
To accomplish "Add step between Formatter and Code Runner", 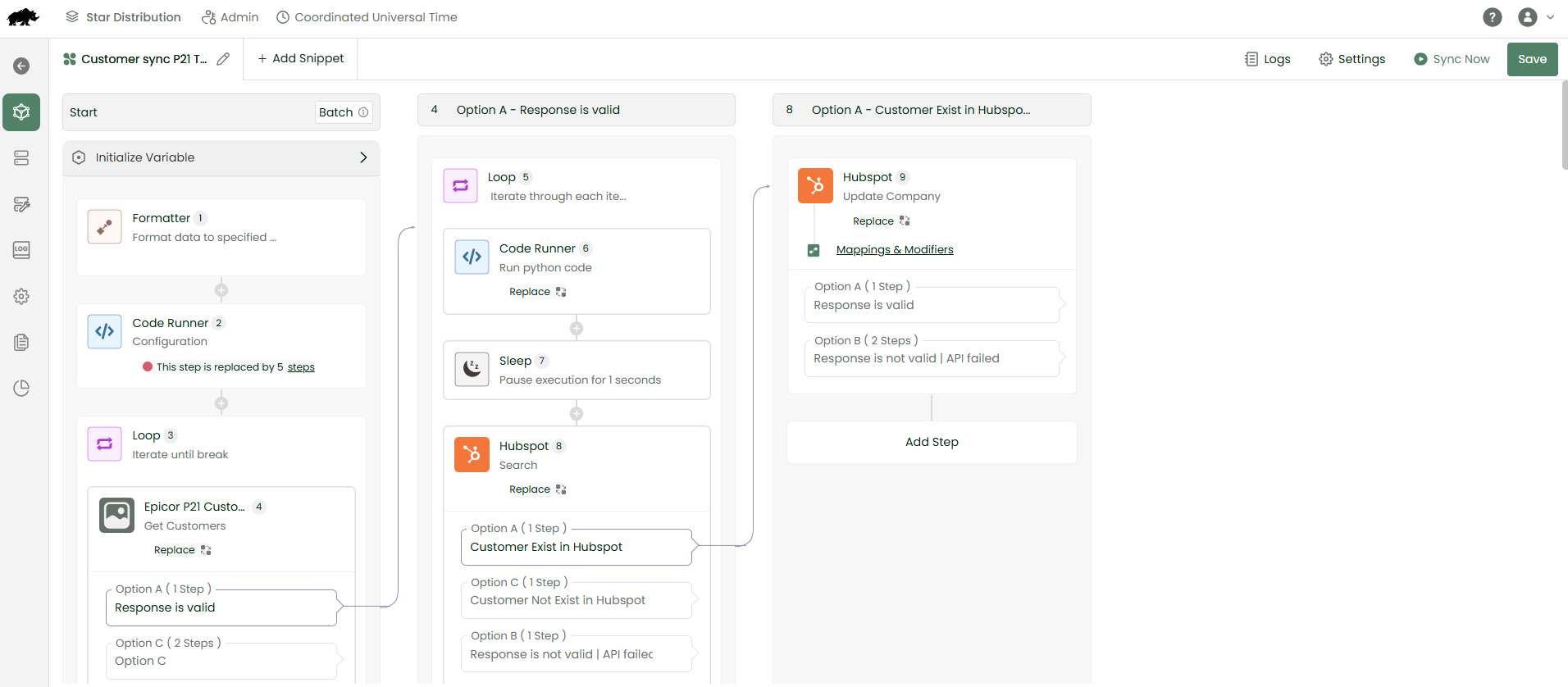I will tap(221, 290).
